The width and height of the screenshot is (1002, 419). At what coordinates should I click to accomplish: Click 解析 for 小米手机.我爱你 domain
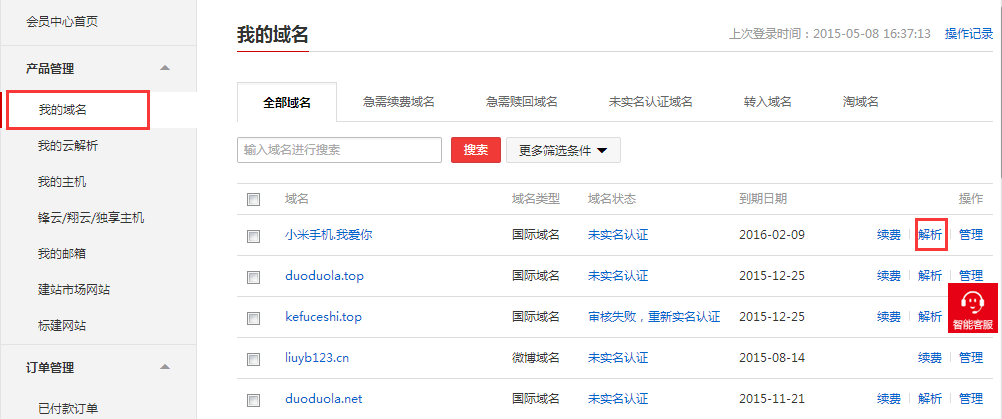(x=930, y=235)
